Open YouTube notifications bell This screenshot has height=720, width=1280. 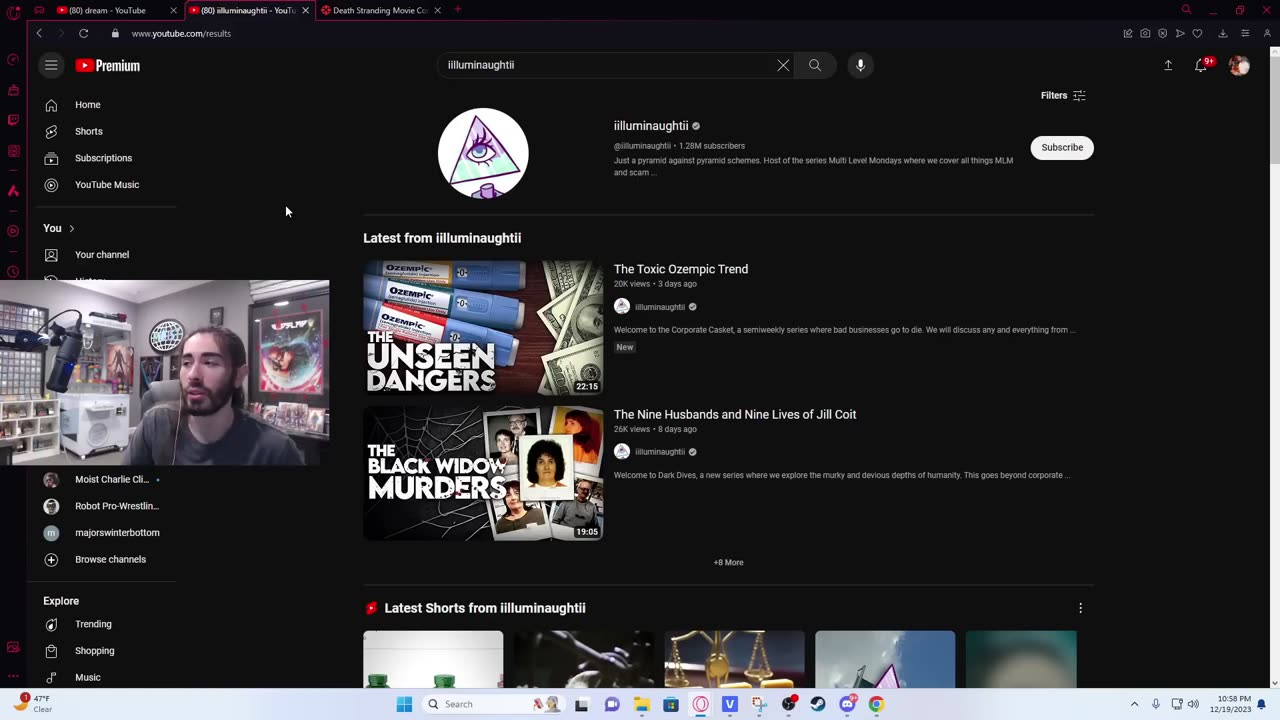pos(1201,65)
